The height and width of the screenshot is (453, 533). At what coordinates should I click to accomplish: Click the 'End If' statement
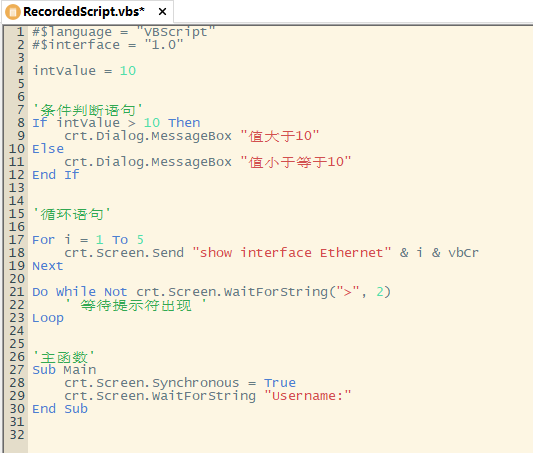[56, 175]
